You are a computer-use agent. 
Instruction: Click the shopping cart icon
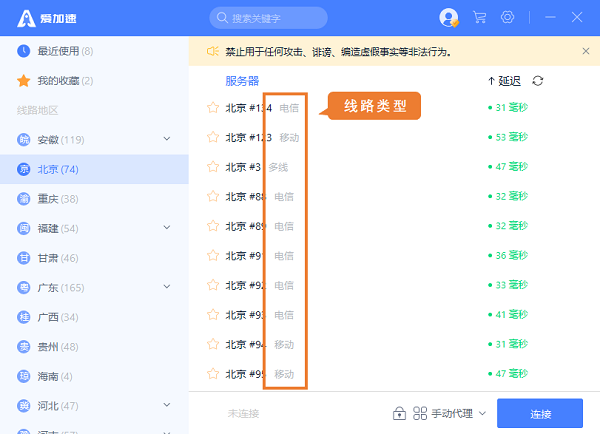click(480, 17)
